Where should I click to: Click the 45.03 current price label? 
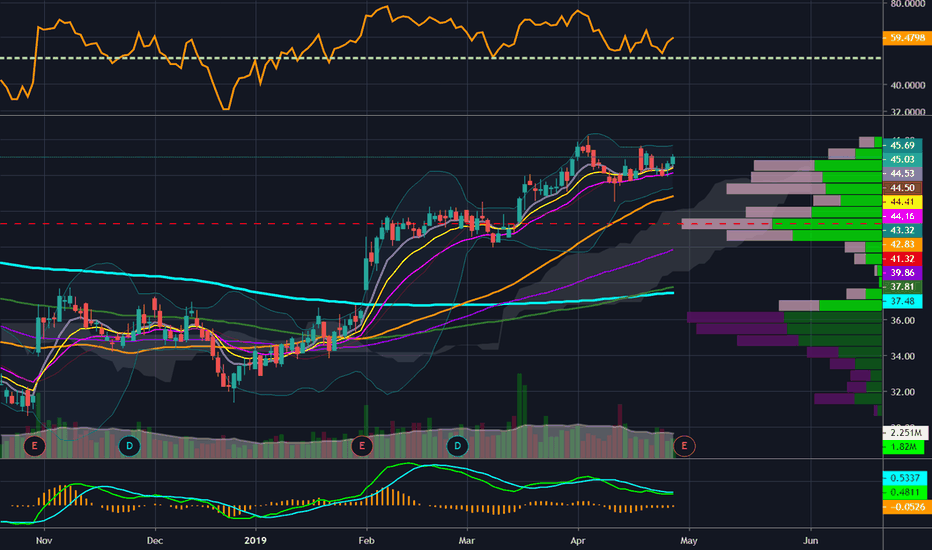pyautogui.click(x=902, y=159)
